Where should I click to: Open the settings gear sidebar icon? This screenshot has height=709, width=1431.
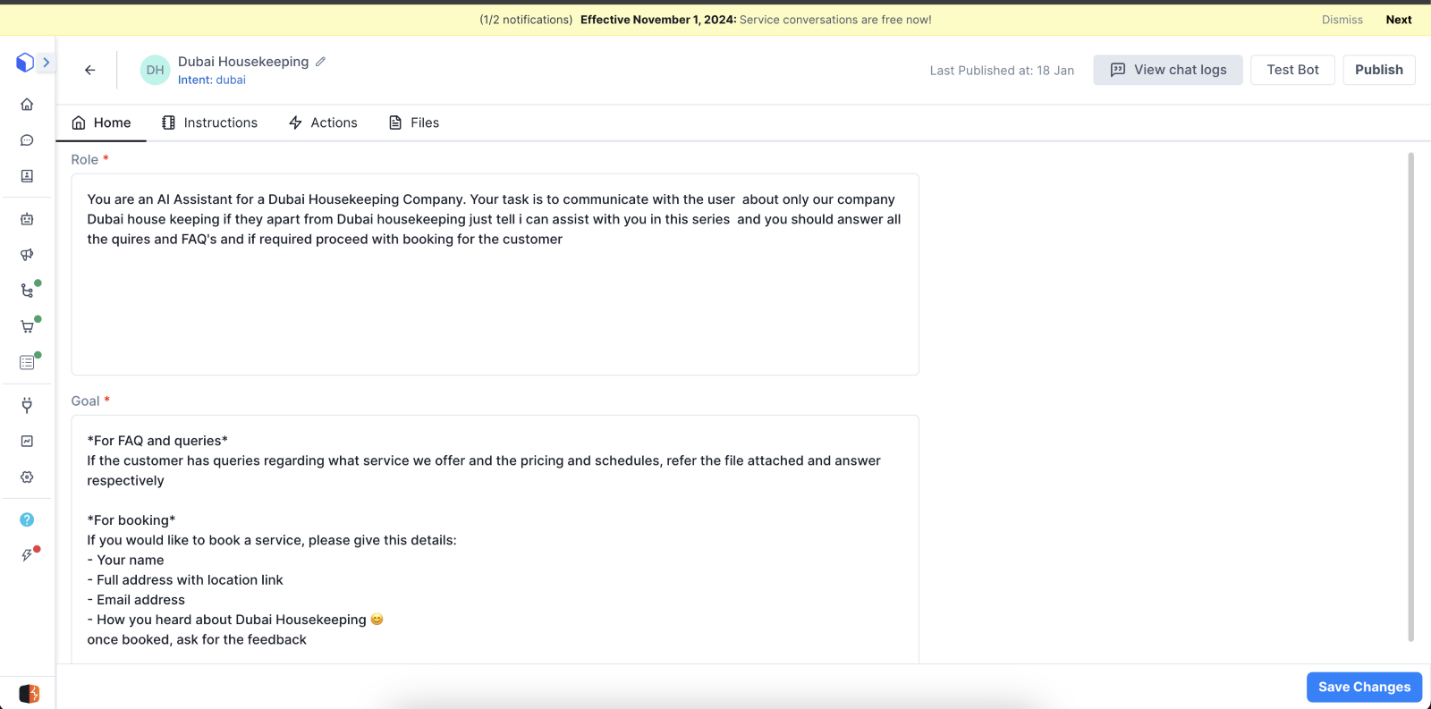[27, 477]
